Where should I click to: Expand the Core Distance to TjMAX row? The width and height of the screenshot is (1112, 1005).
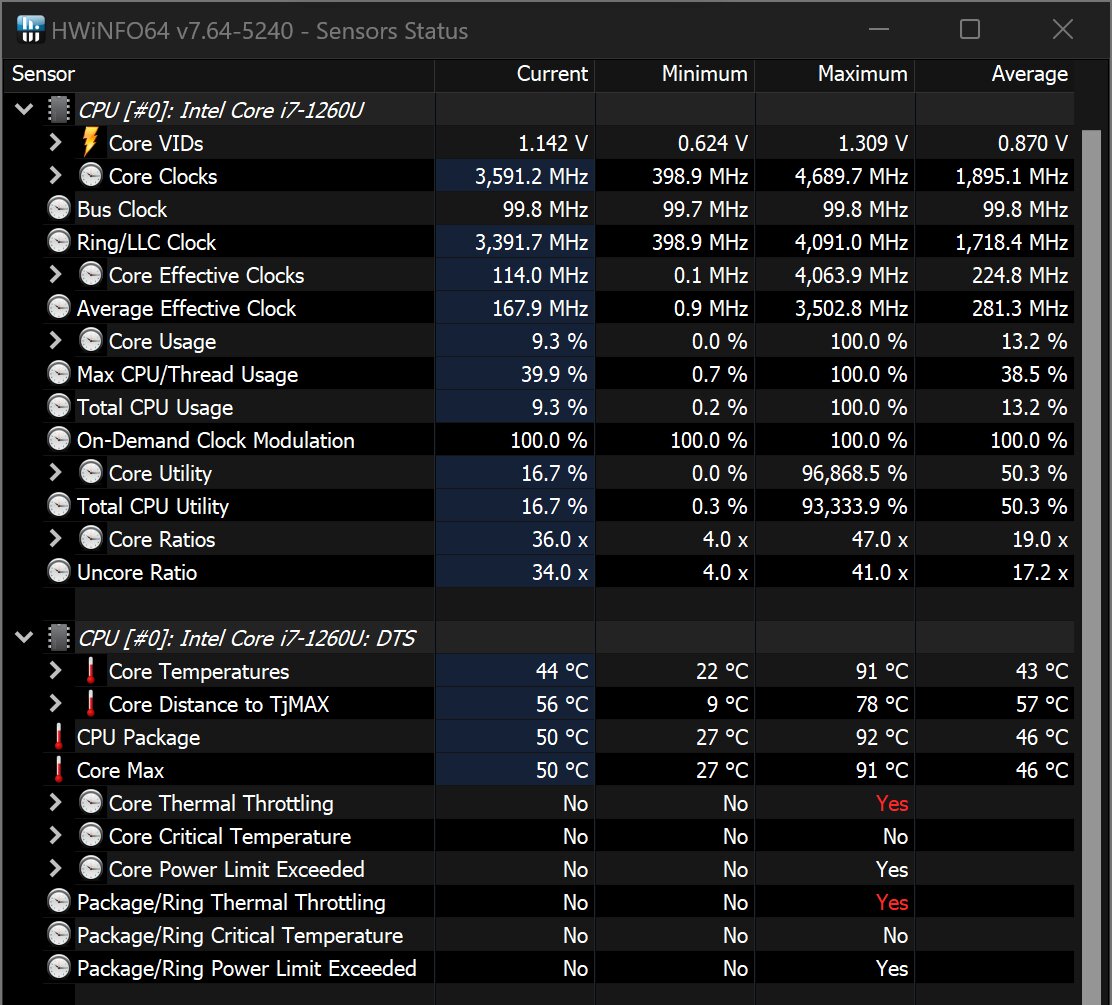55,704
